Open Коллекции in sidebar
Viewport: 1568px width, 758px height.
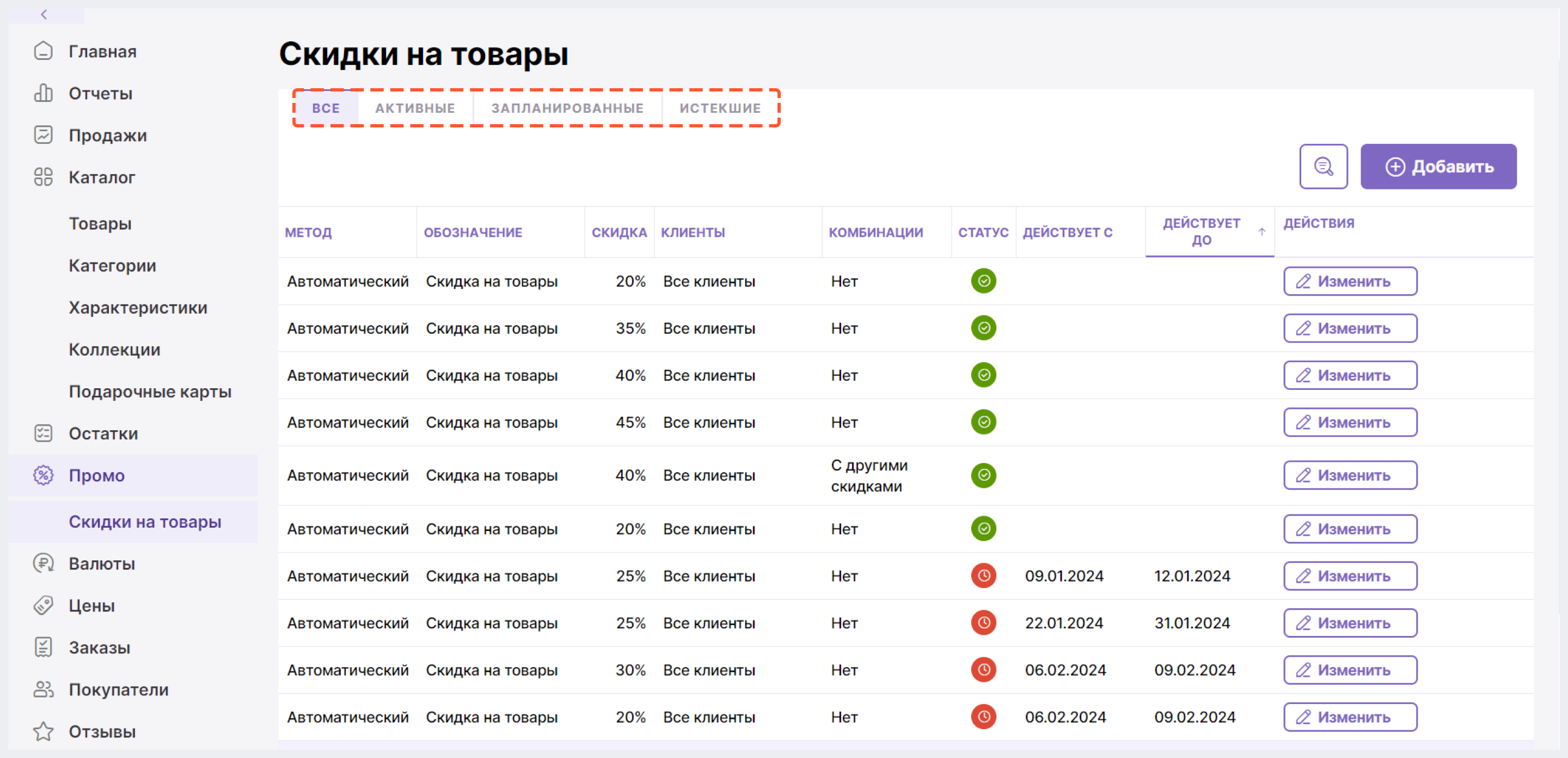tap(114, 350)
